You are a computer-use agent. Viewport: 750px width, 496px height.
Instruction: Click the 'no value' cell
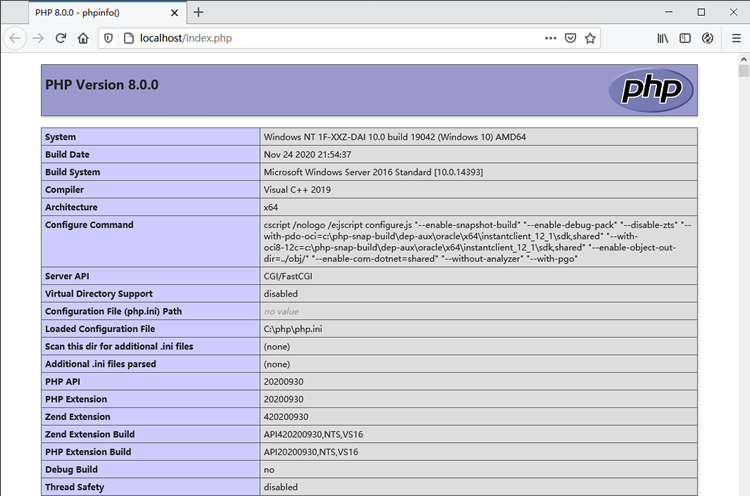(x=281, y=311)
